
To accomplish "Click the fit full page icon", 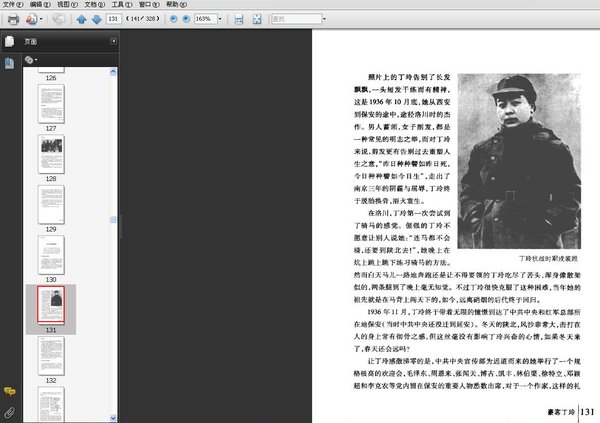I will tap(257, 19).
